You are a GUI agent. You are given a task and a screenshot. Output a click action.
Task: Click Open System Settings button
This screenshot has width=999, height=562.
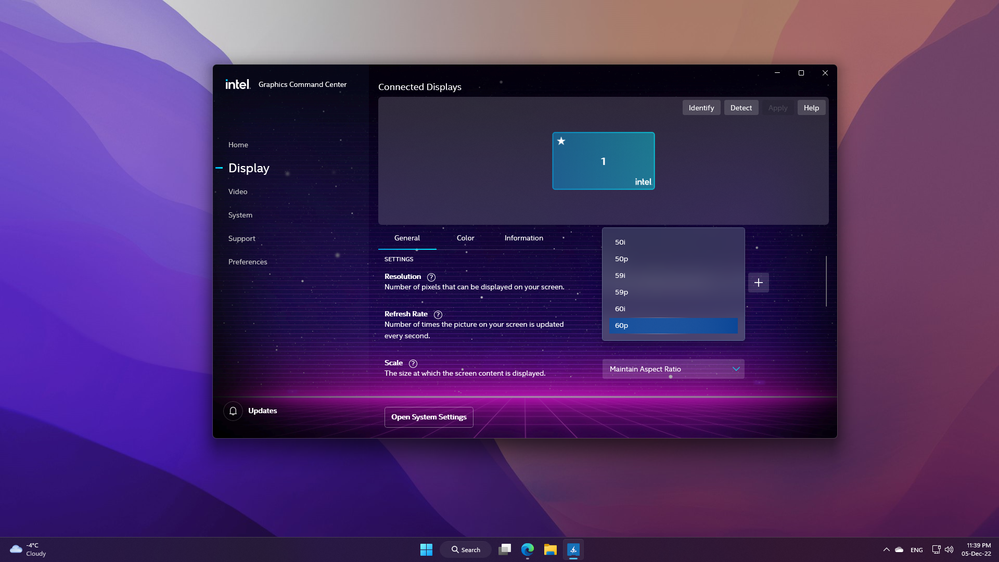pos(429,417)
